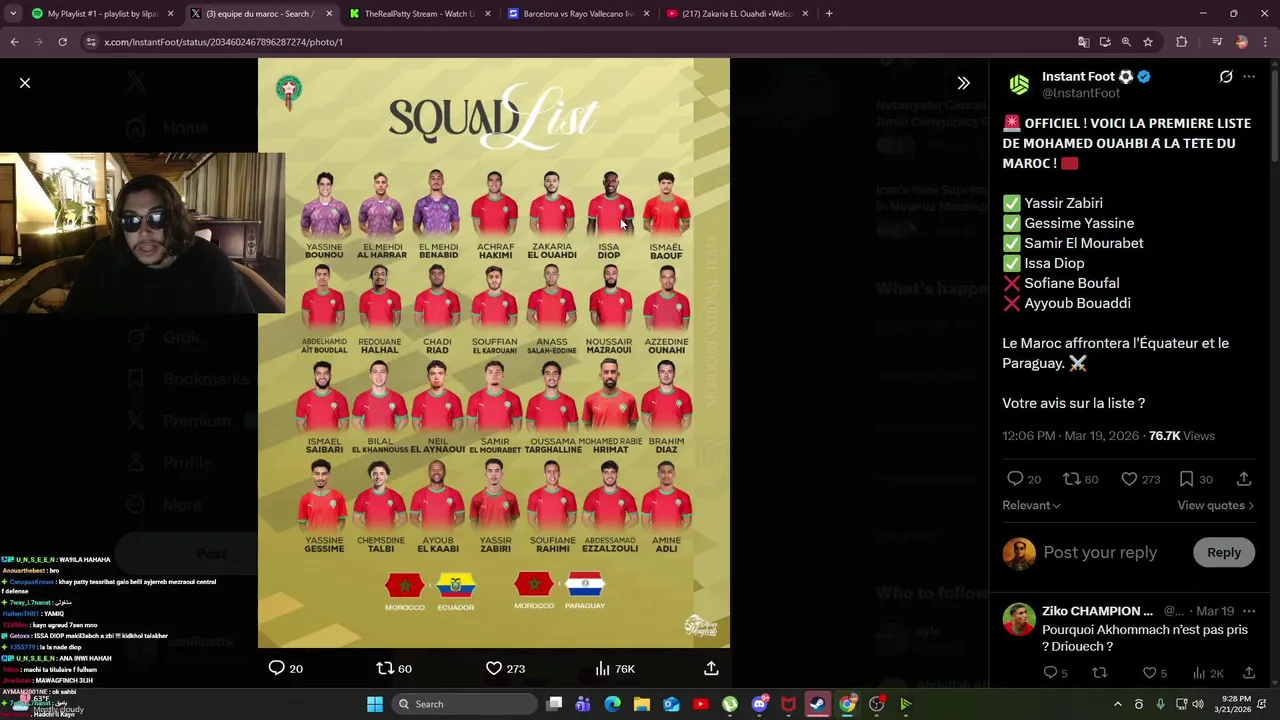This screenshot has width=1280, height=720.
Task: Open the 76.7K Views link
Action: click(x=1182, y=436)
